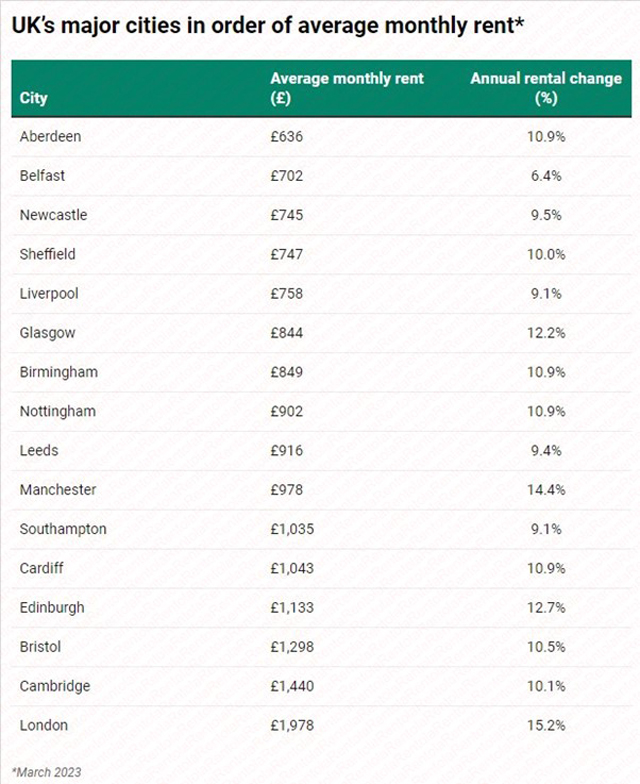
Task: Click the Annual rental change header
Action: coord(546,88)
